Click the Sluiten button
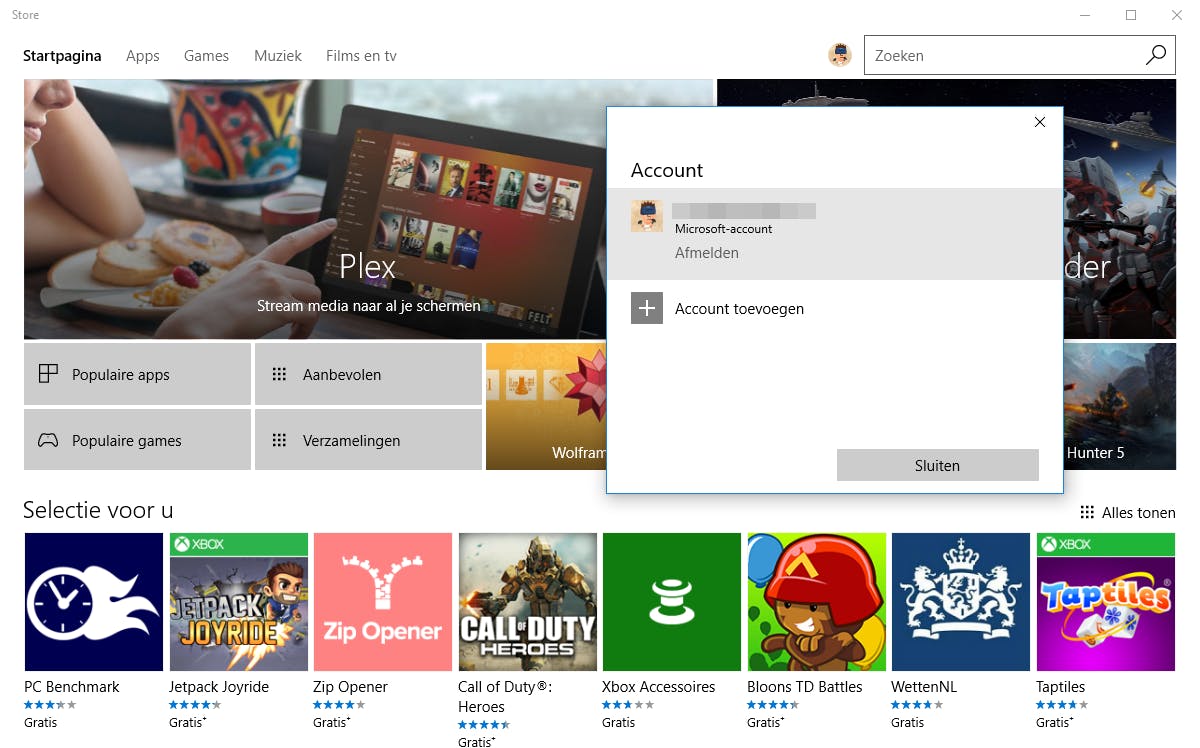 937,465
